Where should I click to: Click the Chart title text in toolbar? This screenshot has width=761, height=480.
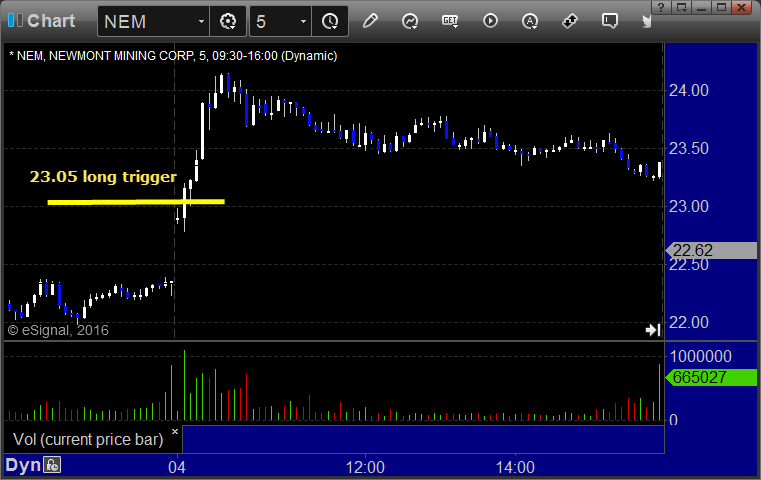51,21
